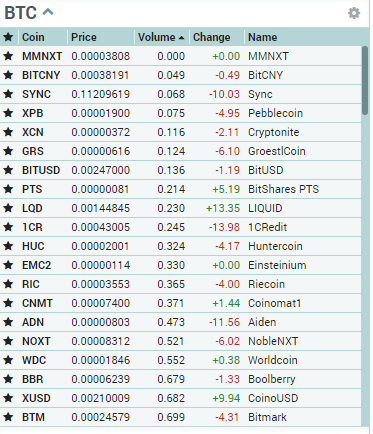Click the 1CR change value -13.98
Screen dimensions: 373x434
pyautogui.click(x=224, y=227)
